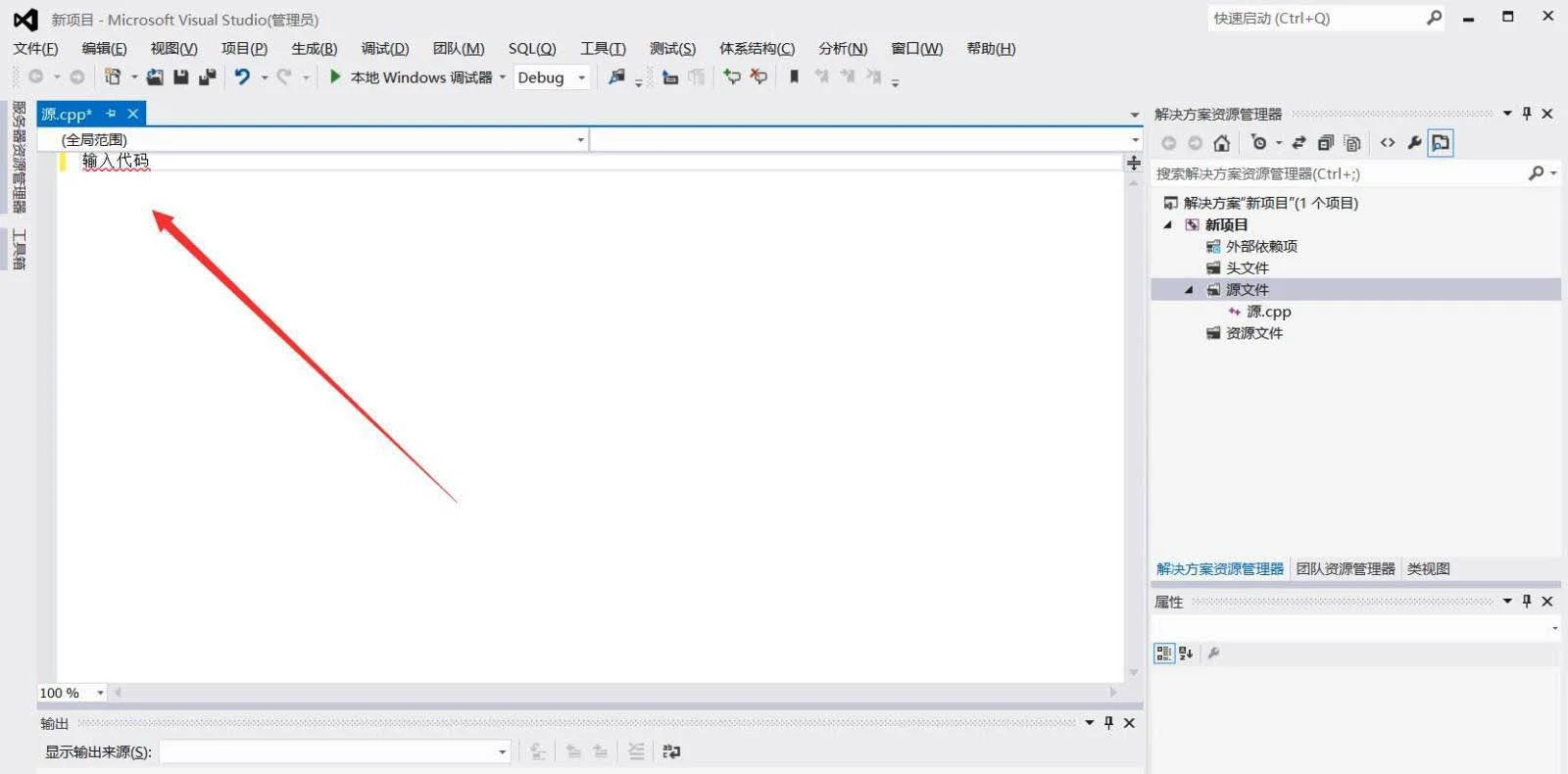Show all files in Solution Explorer

coord(1352,143)
